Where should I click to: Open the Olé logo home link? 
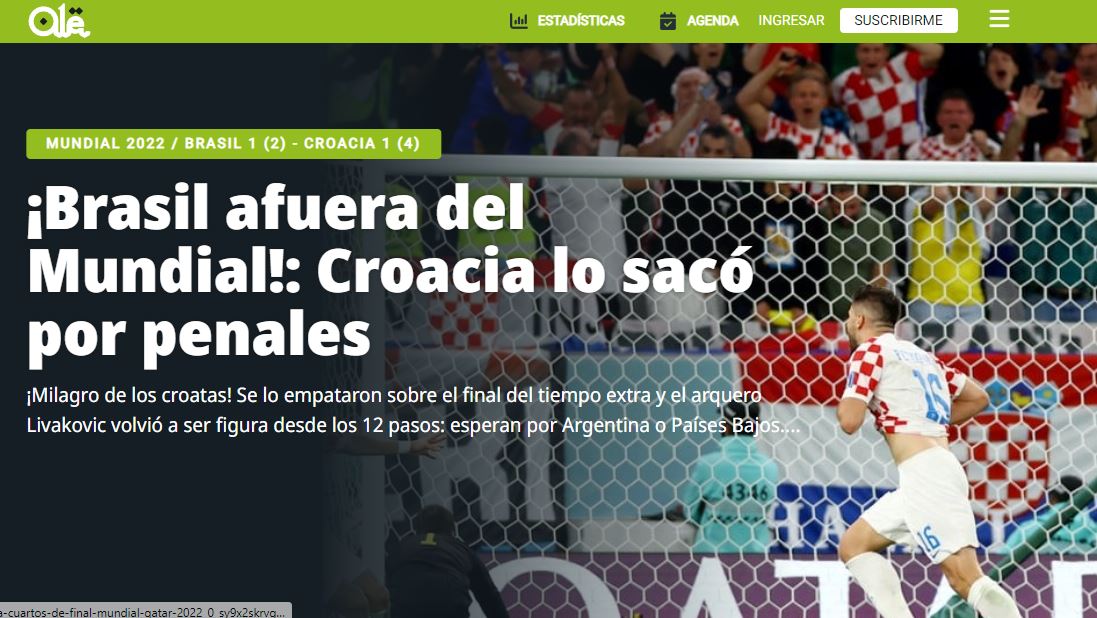point(59,20)
